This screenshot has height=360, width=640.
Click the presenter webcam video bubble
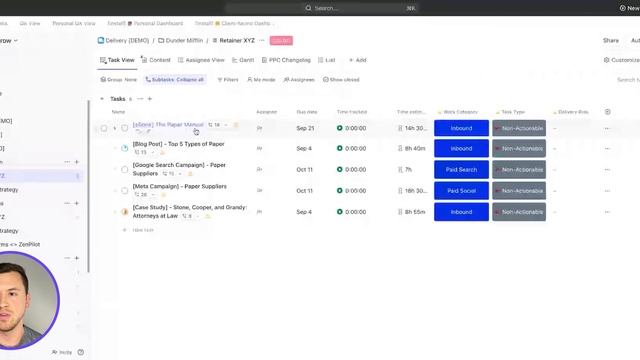[x=29, y=300]
